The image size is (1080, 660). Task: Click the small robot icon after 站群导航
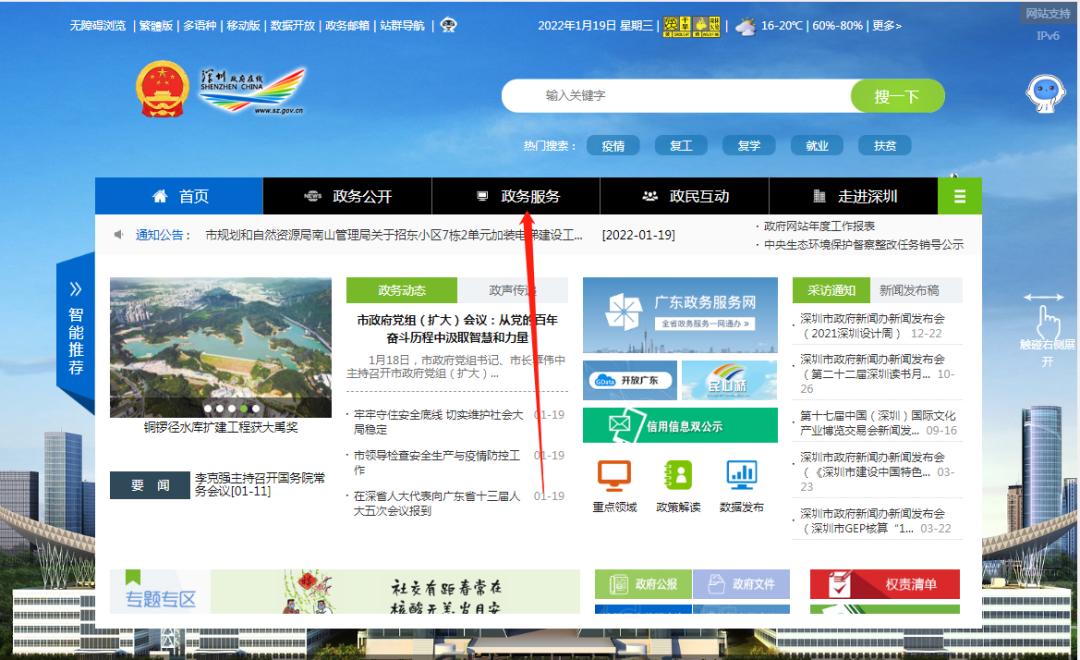tap(449, 26)
